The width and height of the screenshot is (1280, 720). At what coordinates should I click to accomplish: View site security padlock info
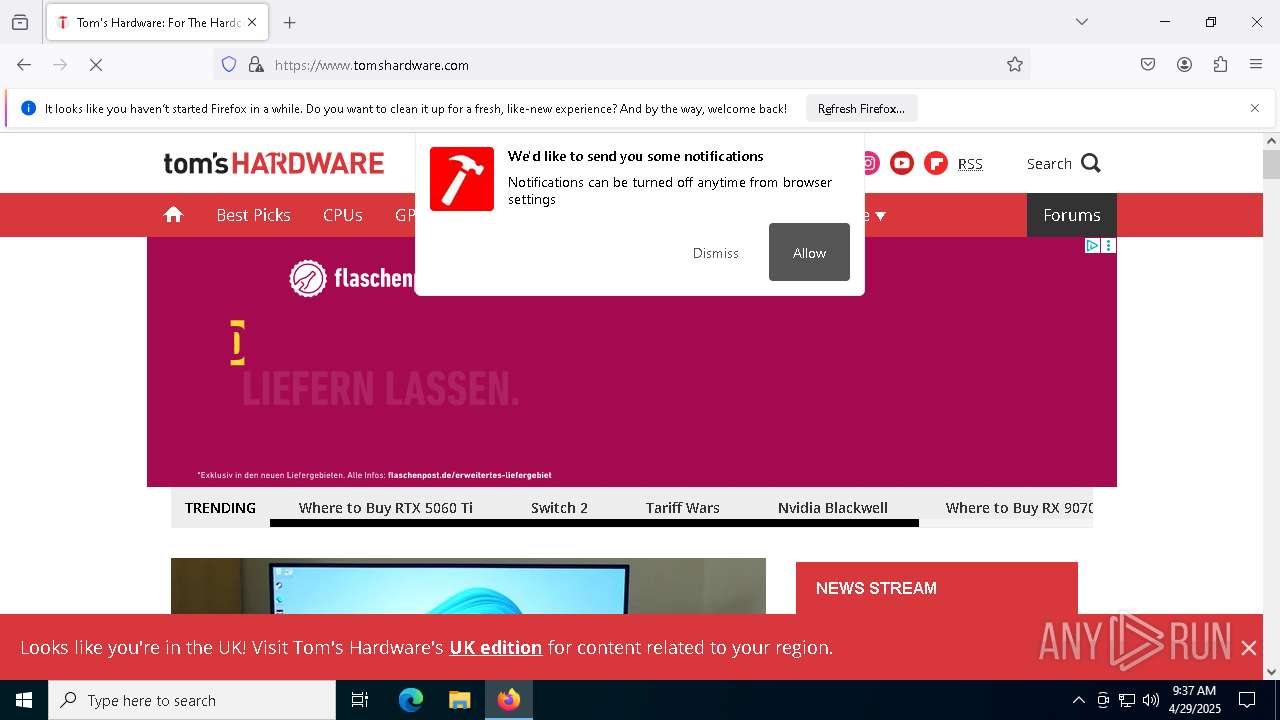click(x=256, y=65)
